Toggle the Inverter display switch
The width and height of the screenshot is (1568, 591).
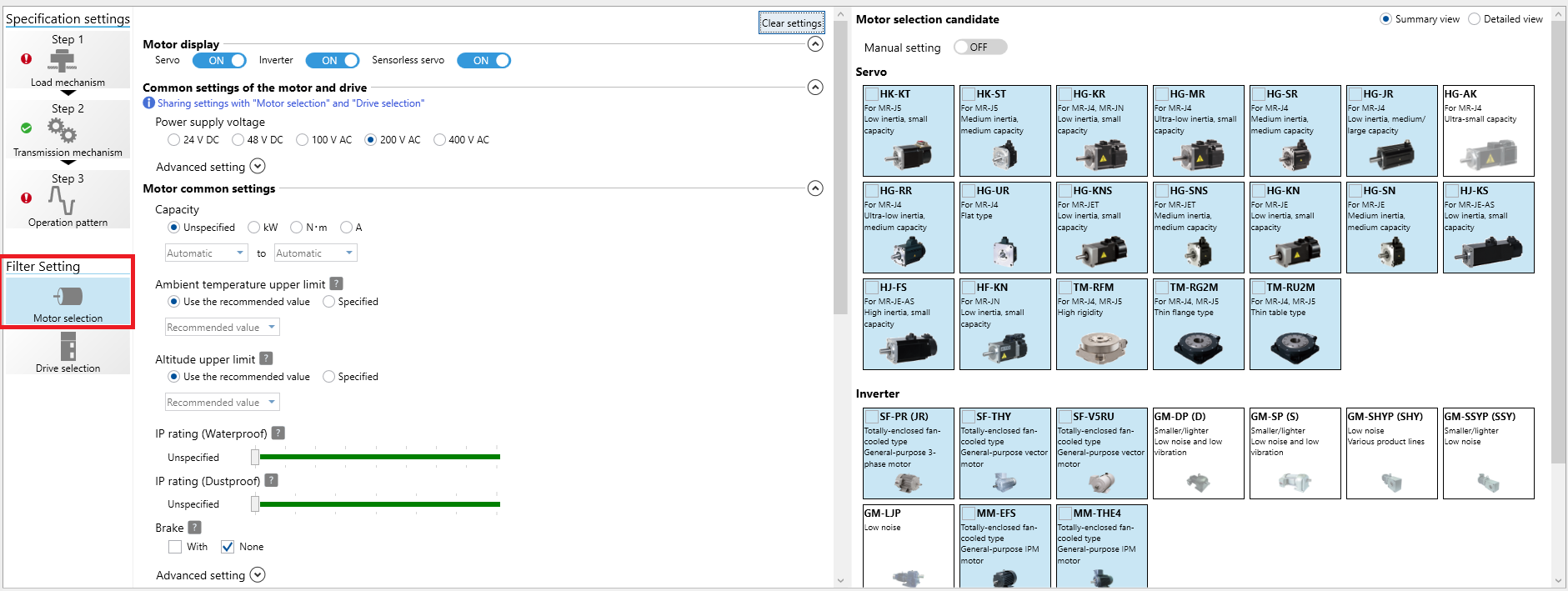pyautogui.click(x=333, y=60)
